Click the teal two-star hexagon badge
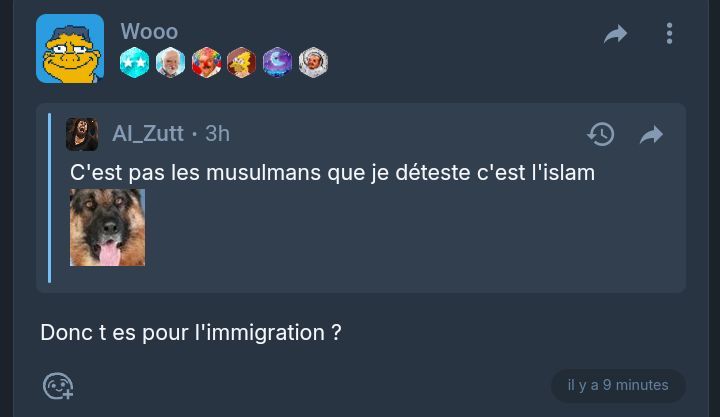Viewport: 720px width, 417px height. [x=135, y=63]
